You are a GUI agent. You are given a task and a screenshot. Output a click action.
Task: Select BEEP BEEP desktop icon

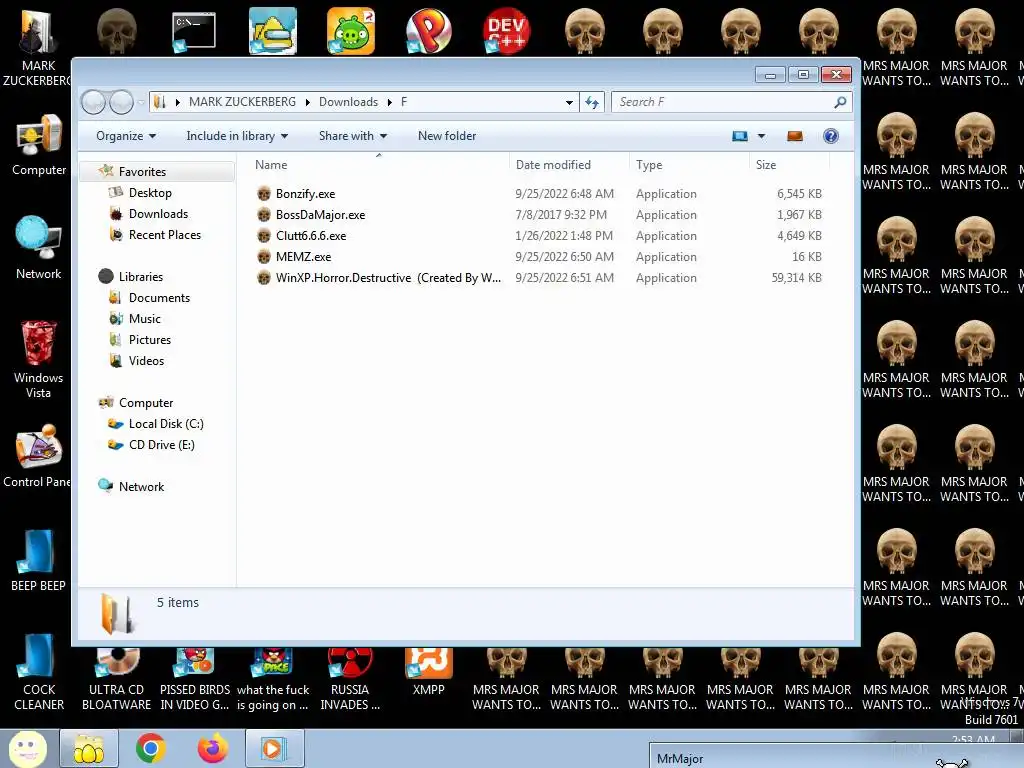point(39,560)
